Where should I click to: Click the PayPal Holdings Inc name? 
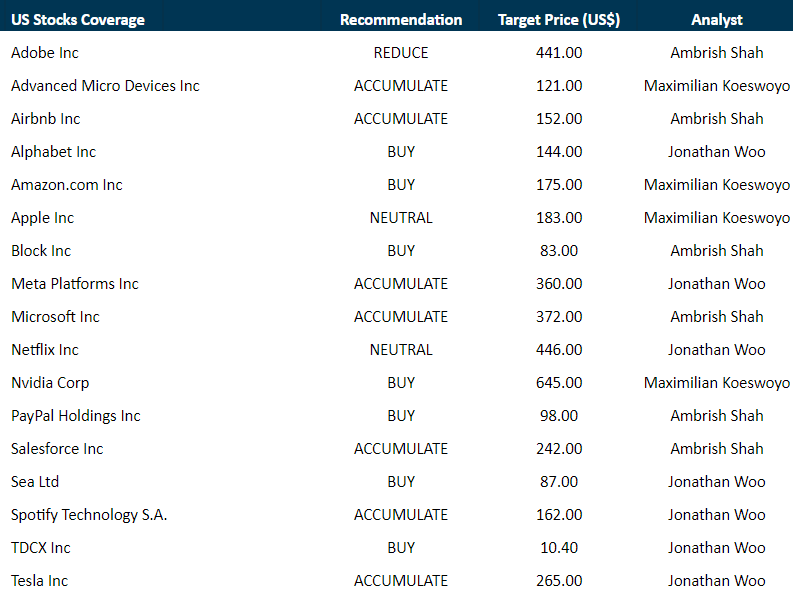76,415
